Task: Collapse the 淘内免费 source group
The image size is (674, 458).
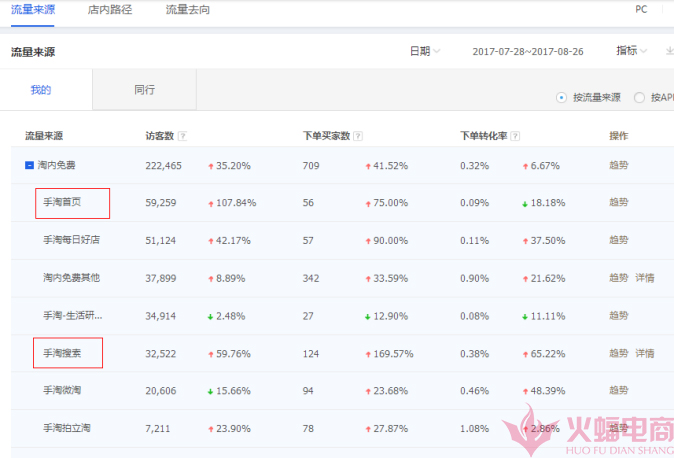Action: click(x=30, y=165)
